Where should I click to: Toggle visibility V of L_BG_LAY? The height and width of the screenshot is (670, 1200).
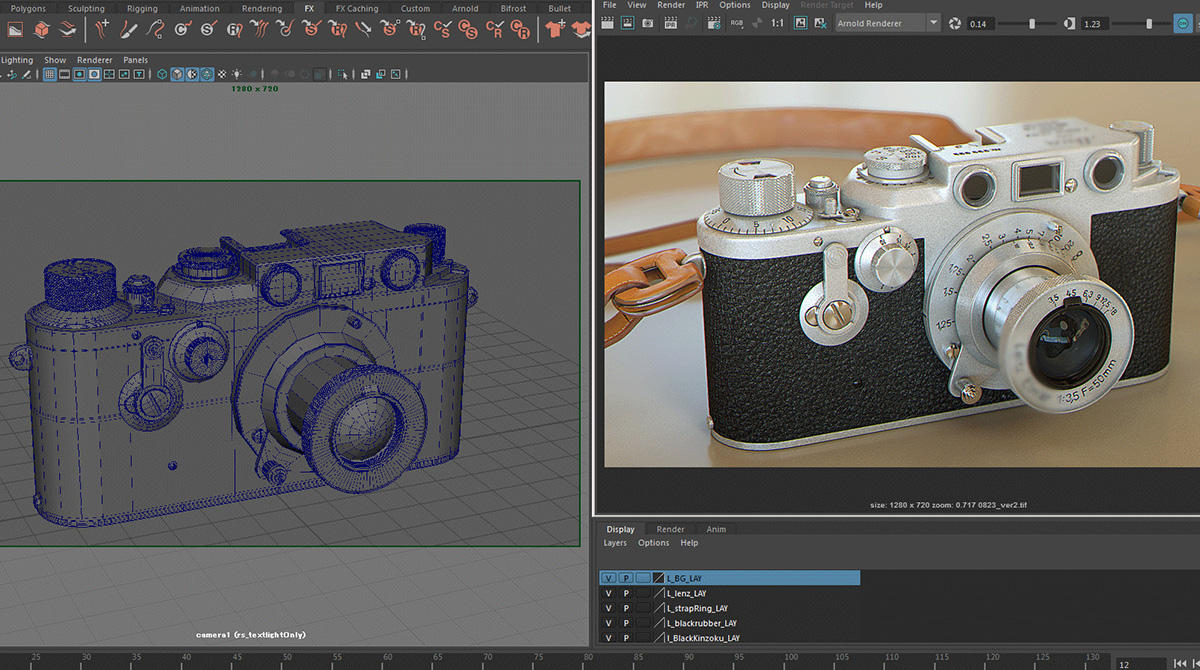[608, 578]
